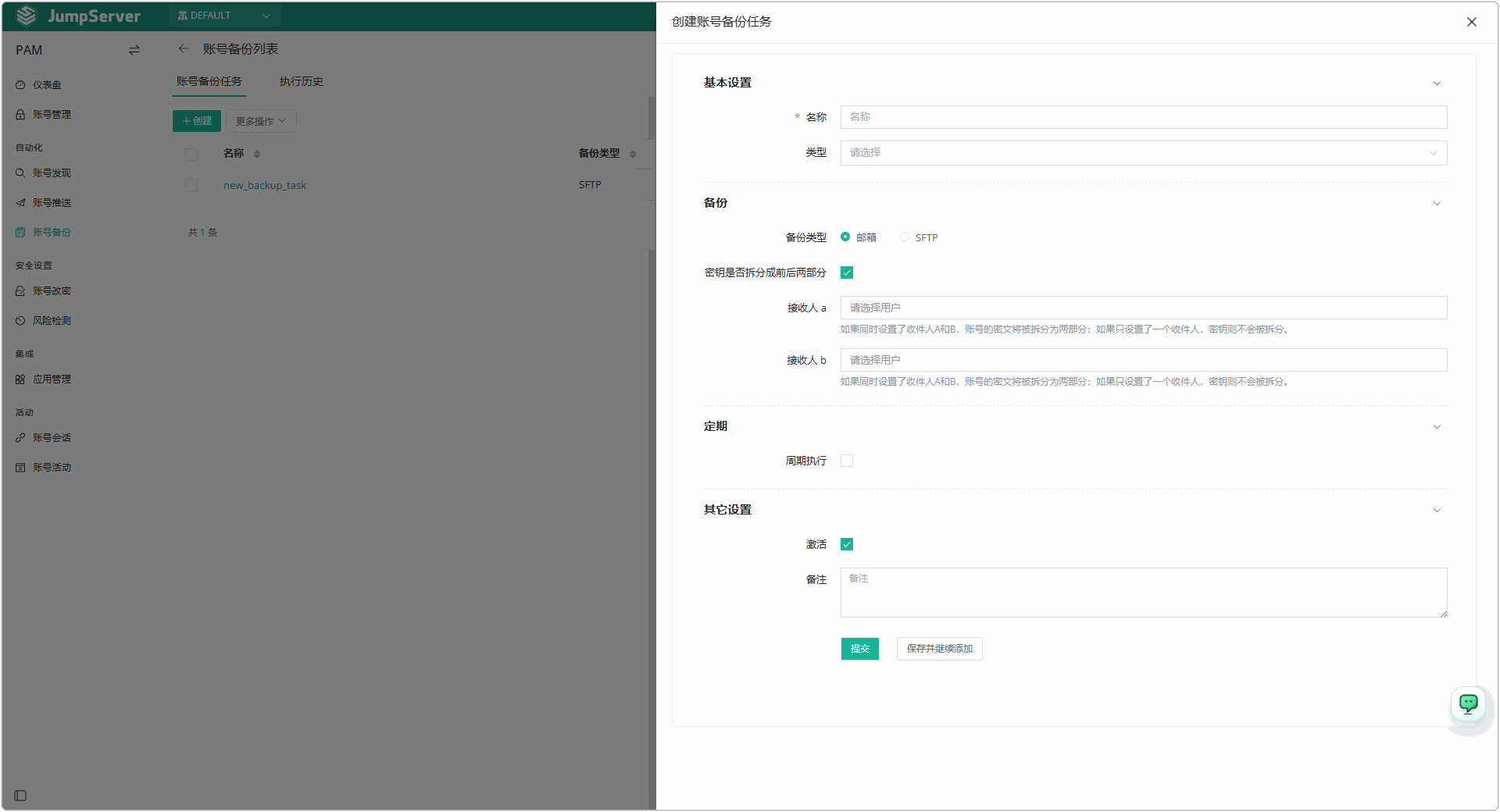Click the 账号发现 search icon

[20, 173]
